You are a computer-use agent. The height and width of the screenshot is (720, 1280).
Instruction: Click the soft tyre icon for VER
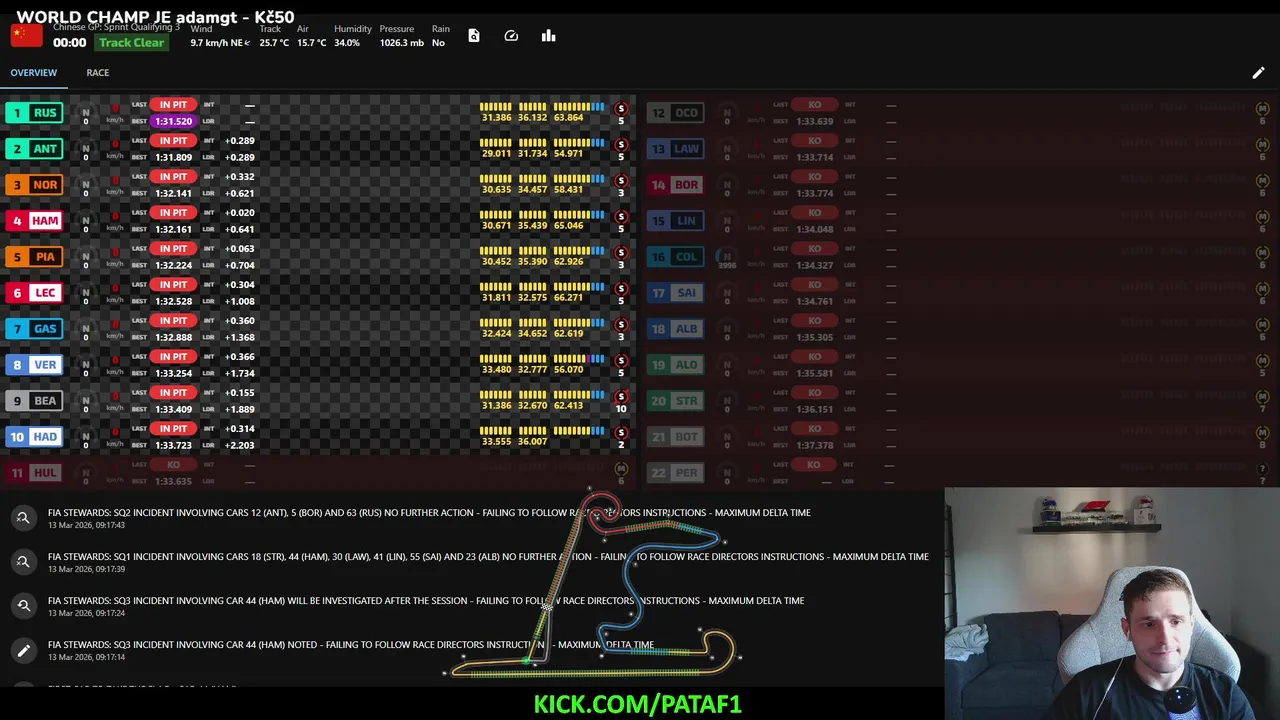[621, 361]
